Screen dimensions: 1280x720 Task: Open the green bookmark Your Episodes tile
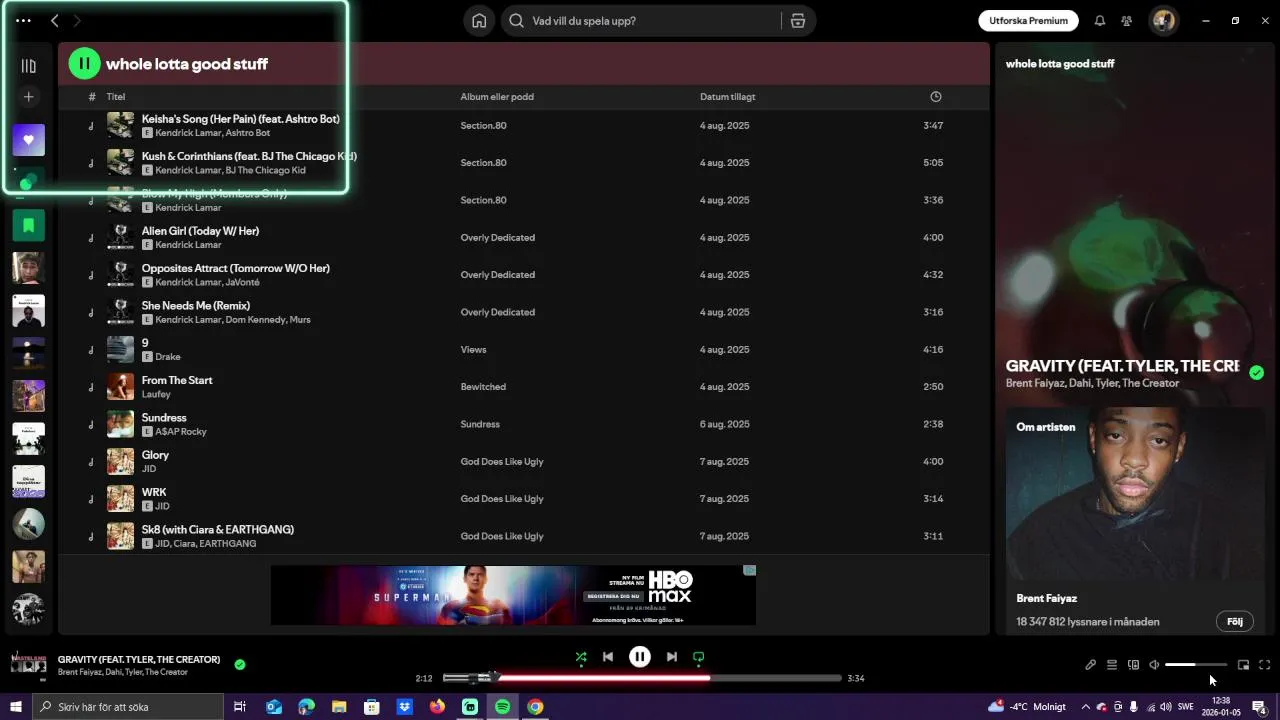point(28,226)
